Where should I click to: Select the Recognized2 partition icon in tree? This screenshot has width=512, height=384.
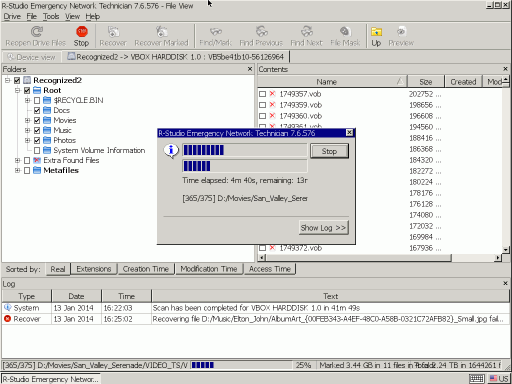click(x=27, y=80)
